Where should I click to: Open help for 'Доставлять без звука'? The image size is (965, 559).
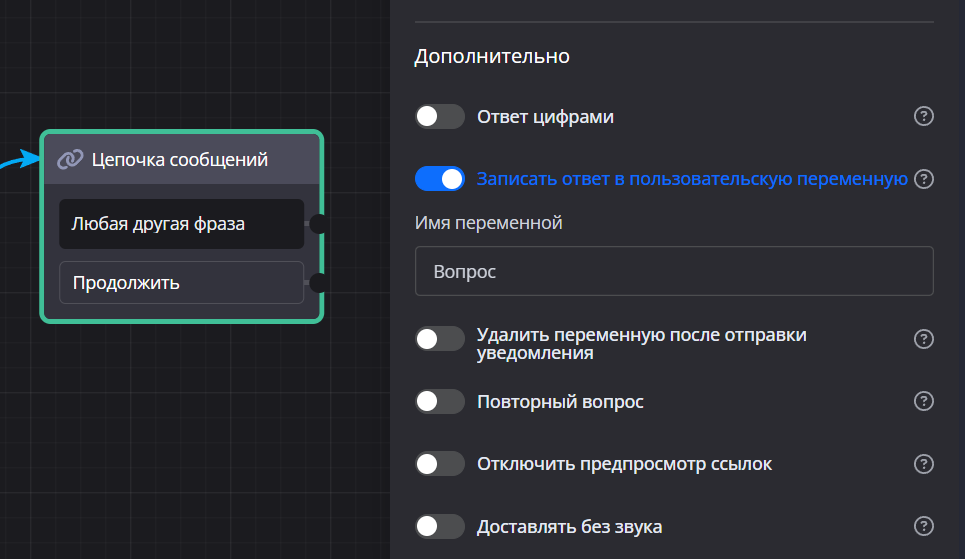point(924,526)
